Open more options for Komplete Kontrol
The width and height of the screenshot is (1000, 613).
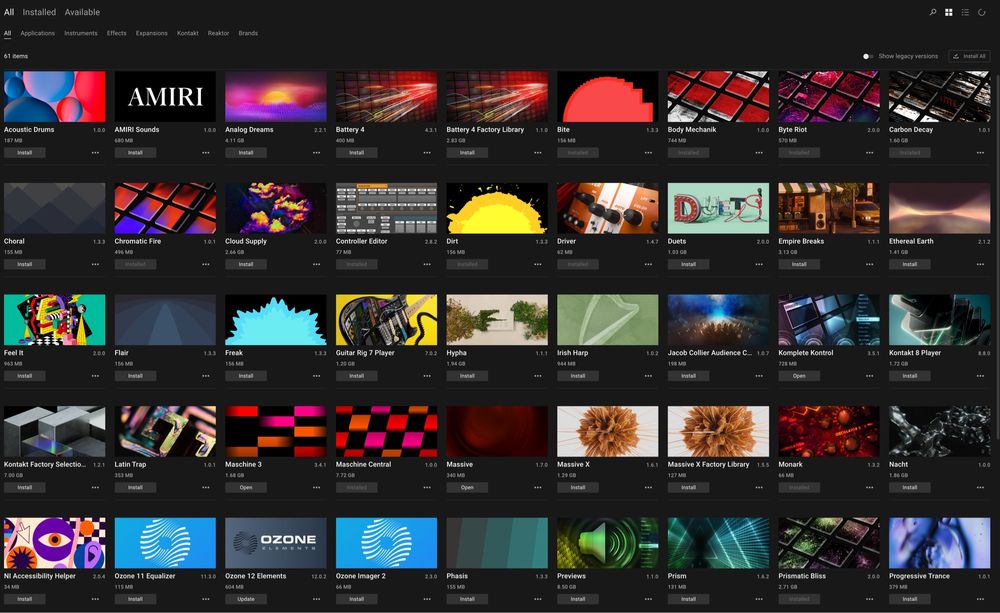[x=870, y=376]
